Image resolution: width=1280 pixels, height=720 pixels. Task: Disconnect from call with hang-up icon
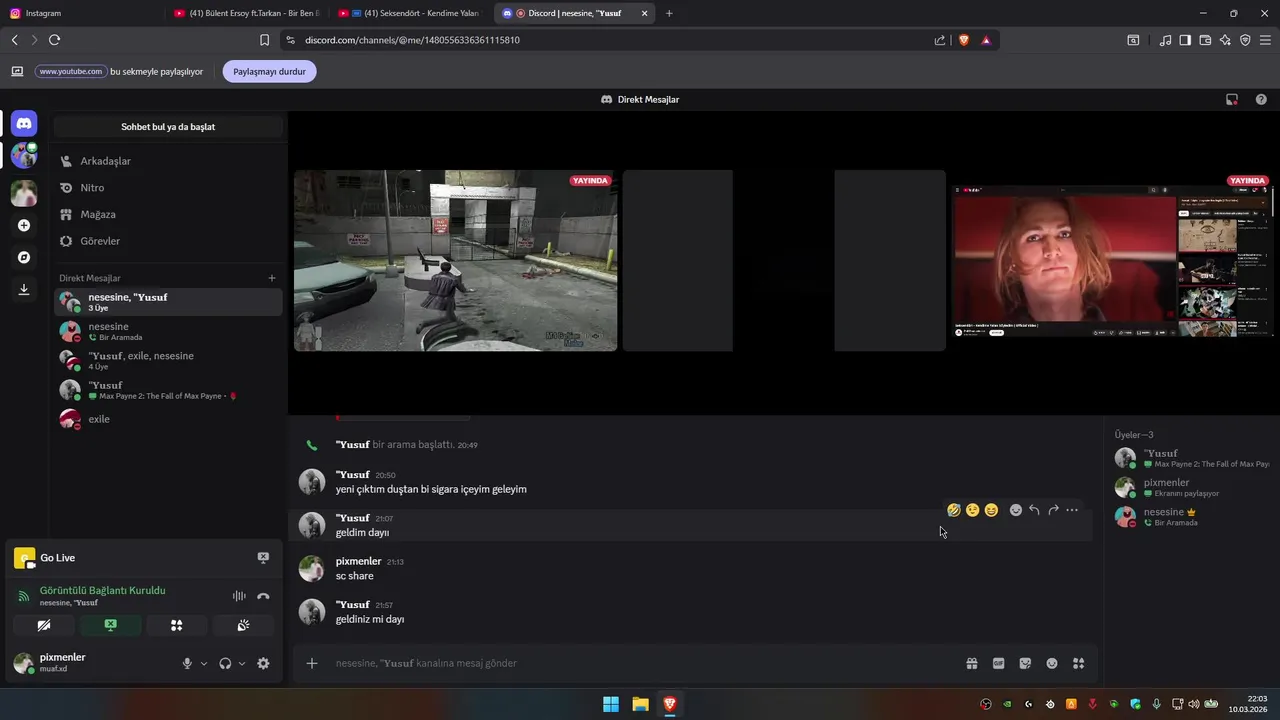(x=263, y=596)
